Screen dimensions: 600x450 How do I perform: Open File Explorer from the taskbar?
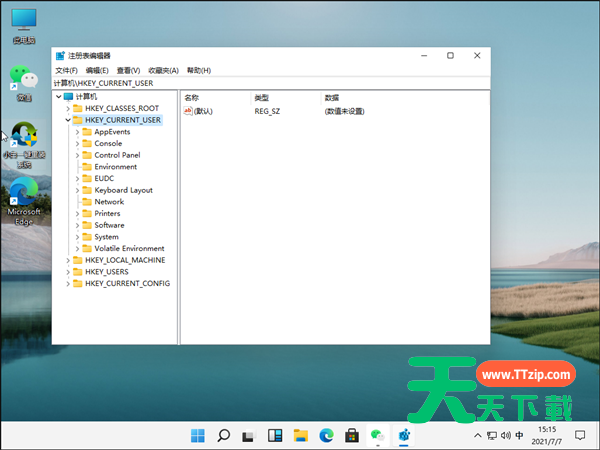tap(299, 436)
